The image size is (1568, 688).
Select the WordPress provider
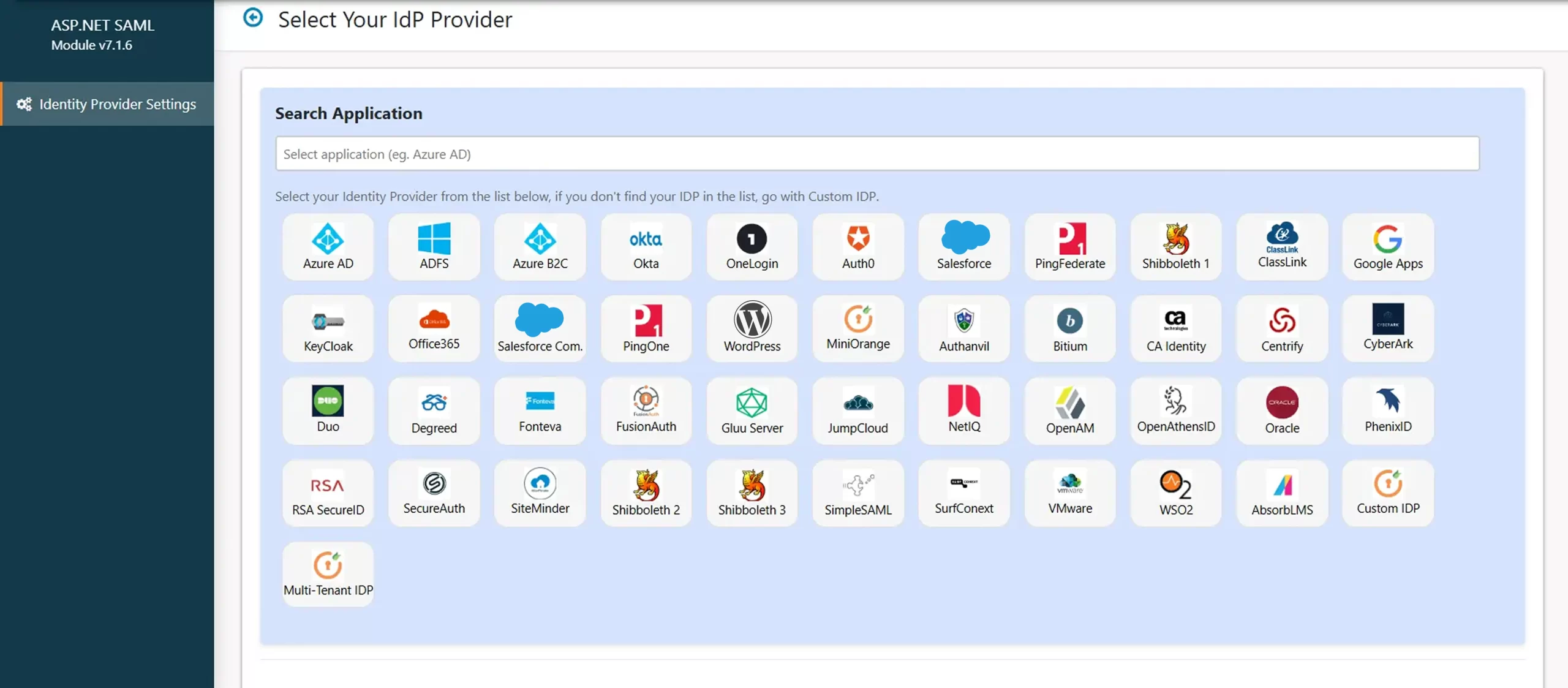[752, 329]
